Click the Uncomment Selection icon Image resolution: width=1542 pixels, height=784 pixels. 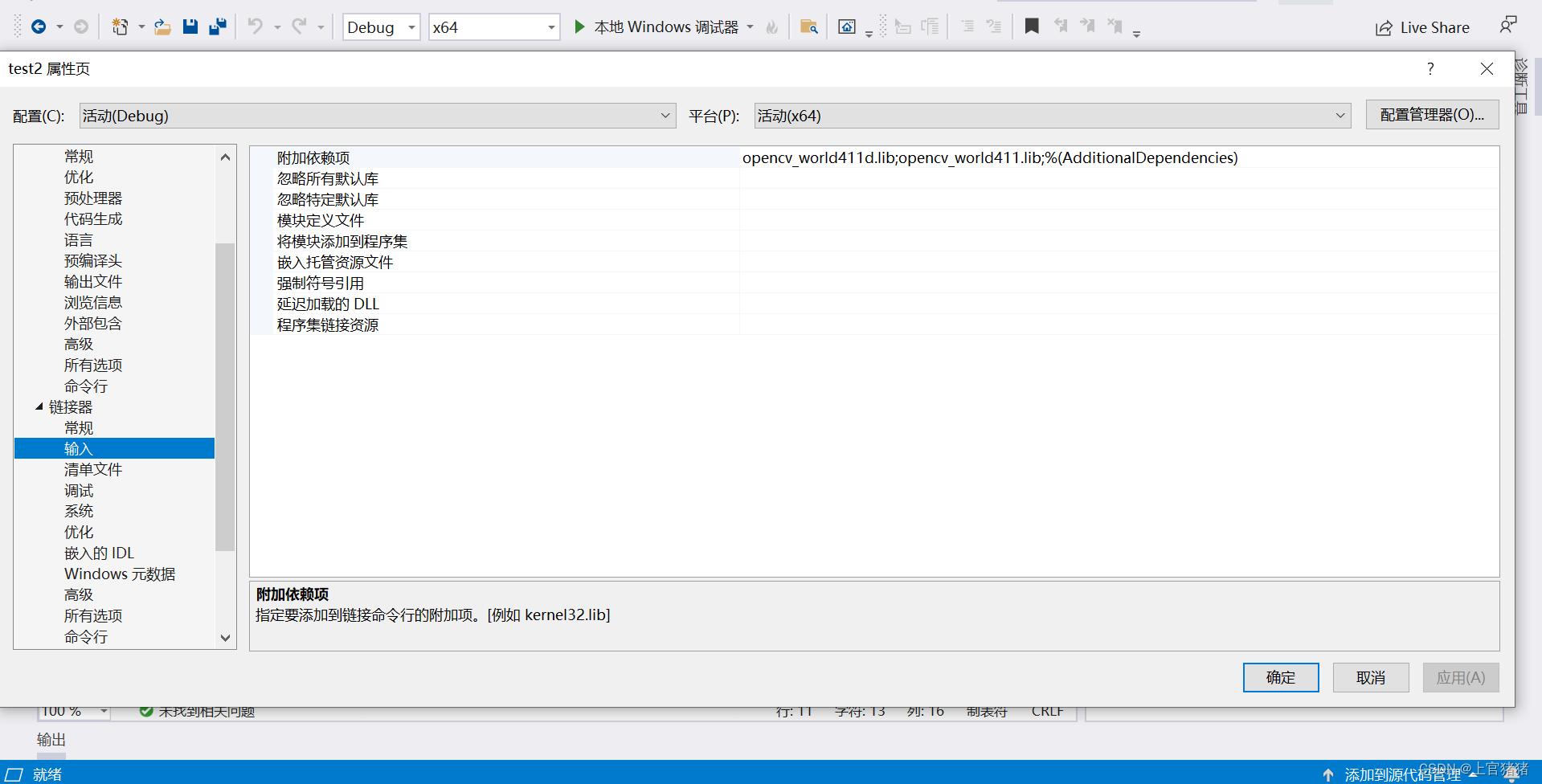[994, 27]
